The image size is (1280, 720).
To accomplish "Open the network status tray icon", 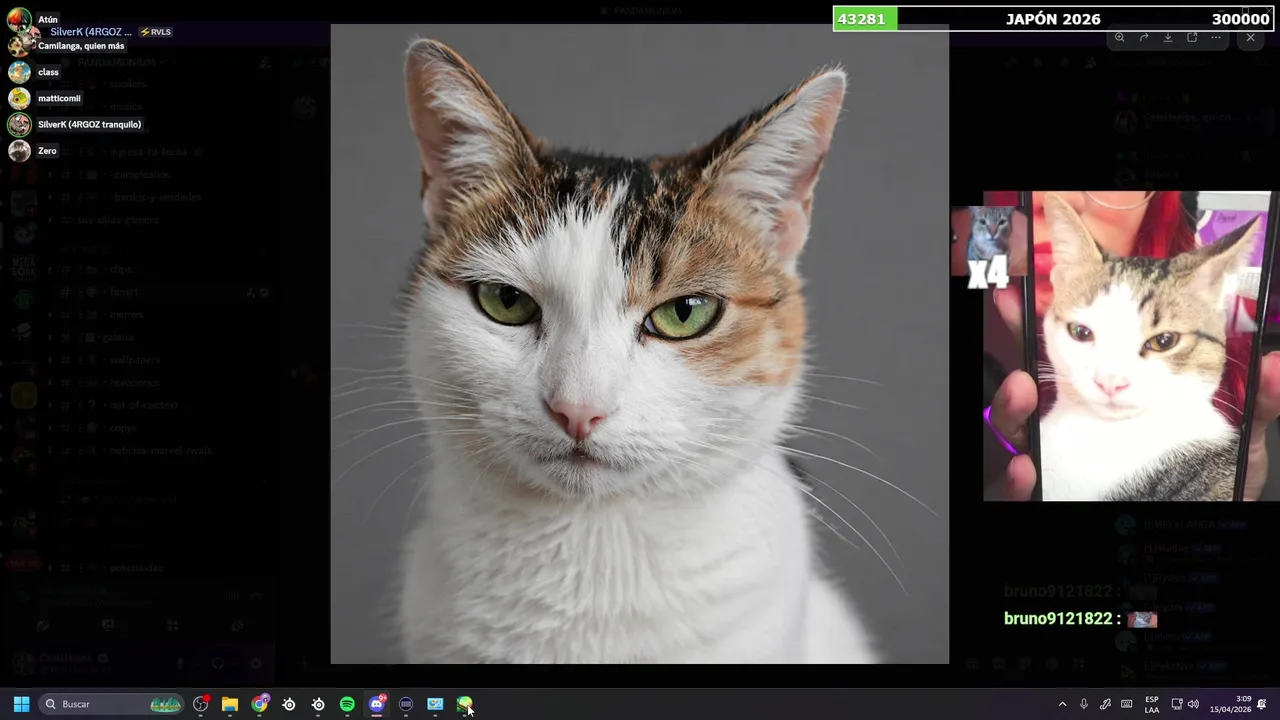I will tap(1177, 704).
